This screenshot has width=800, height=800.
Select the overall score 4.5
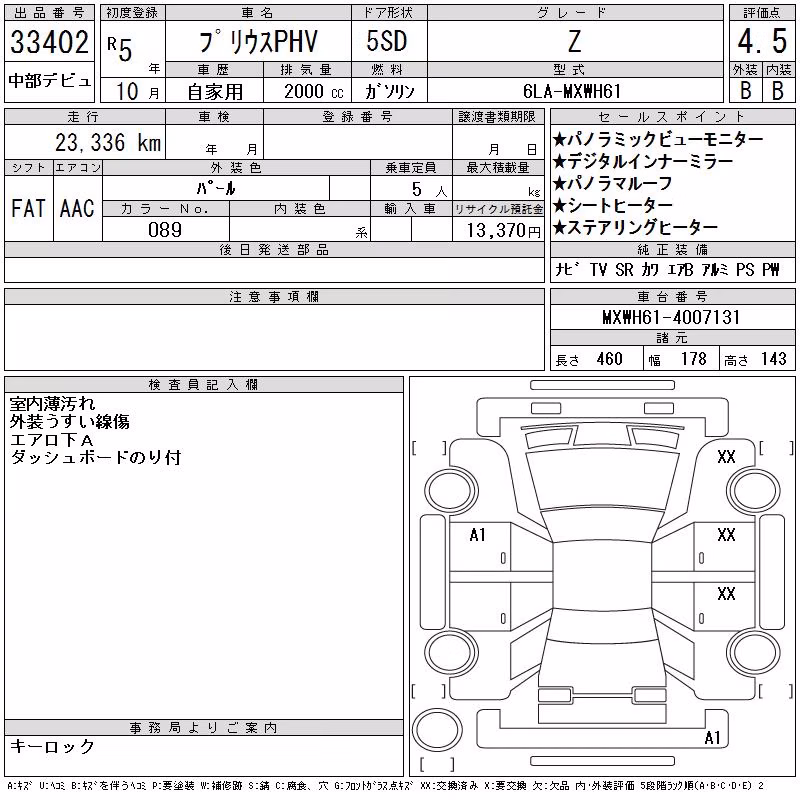(762, 41)
